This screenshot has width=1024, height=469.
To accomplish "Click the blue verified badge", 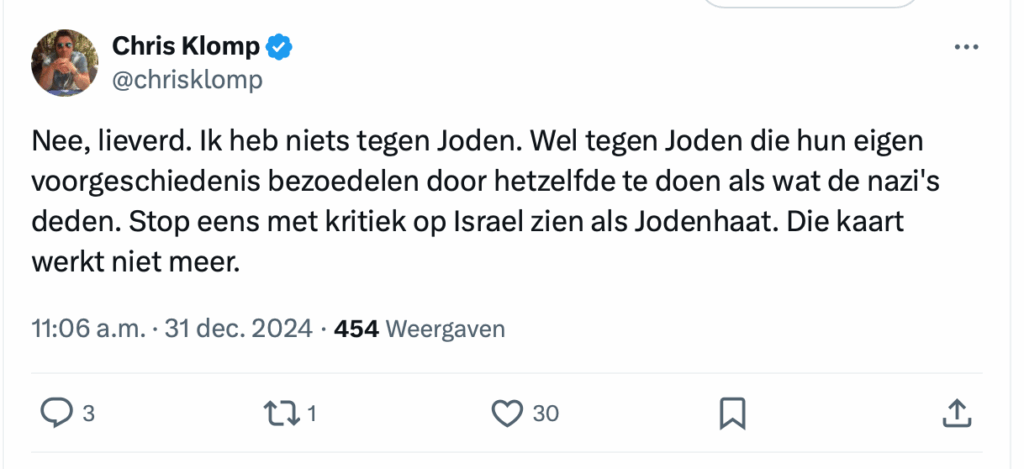I will (x=279, y=46).
